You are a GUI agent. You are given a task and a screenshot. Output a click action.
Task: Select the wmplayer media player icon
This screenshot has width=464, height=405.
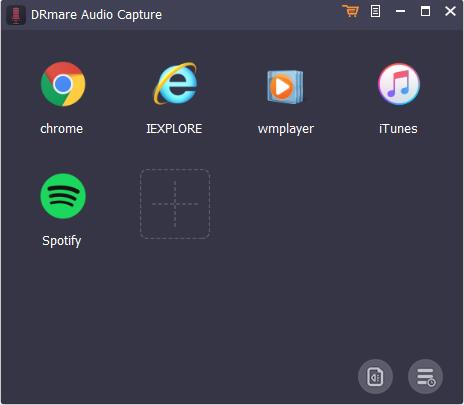pos(285,87)
